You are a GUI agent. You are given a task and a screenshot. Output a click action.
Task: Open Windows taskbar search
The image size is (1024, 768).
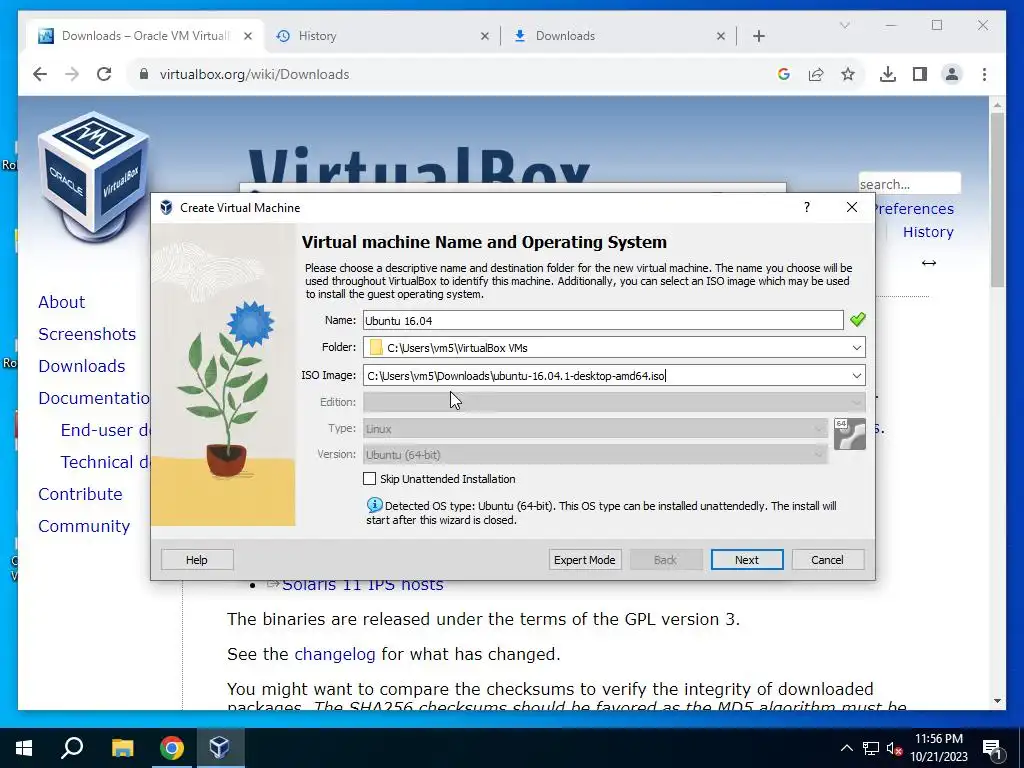72,747
